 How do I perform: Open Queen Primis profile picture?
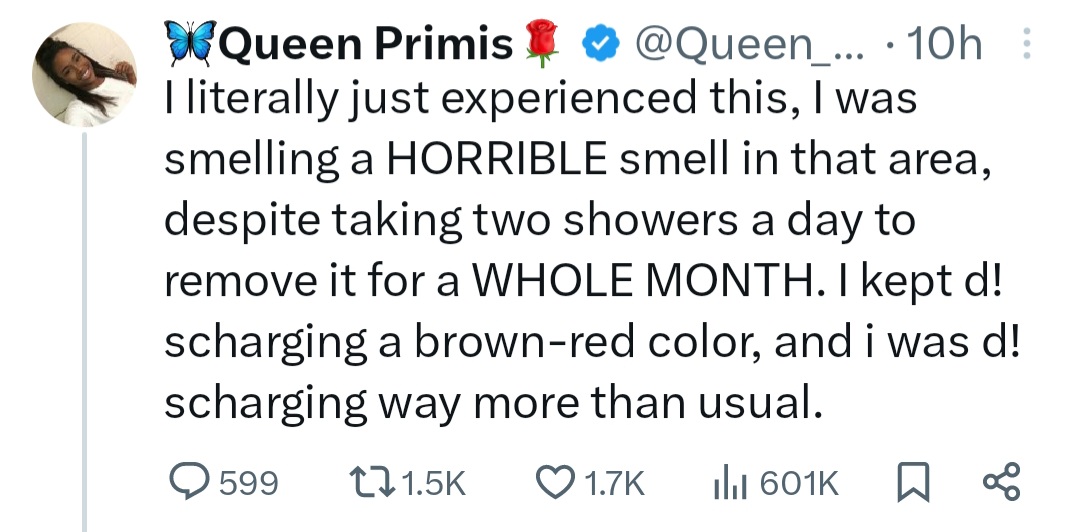point(85,76)
